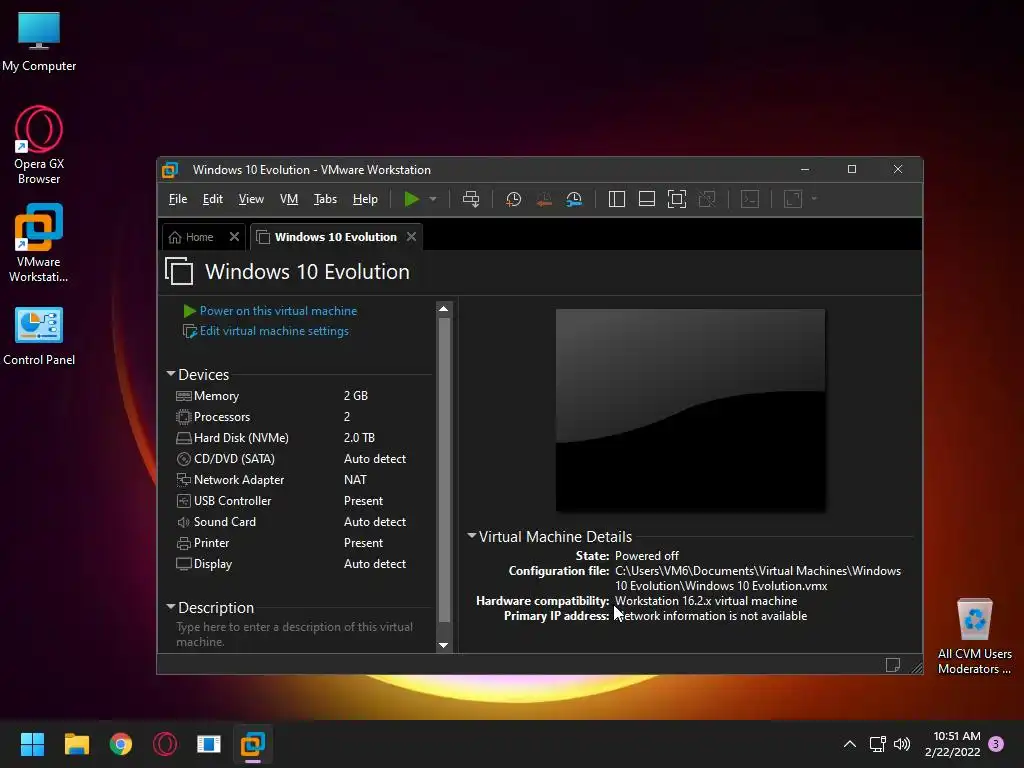
Task: Click VMware Workstation in the taskbar
Action: (253, 744)
